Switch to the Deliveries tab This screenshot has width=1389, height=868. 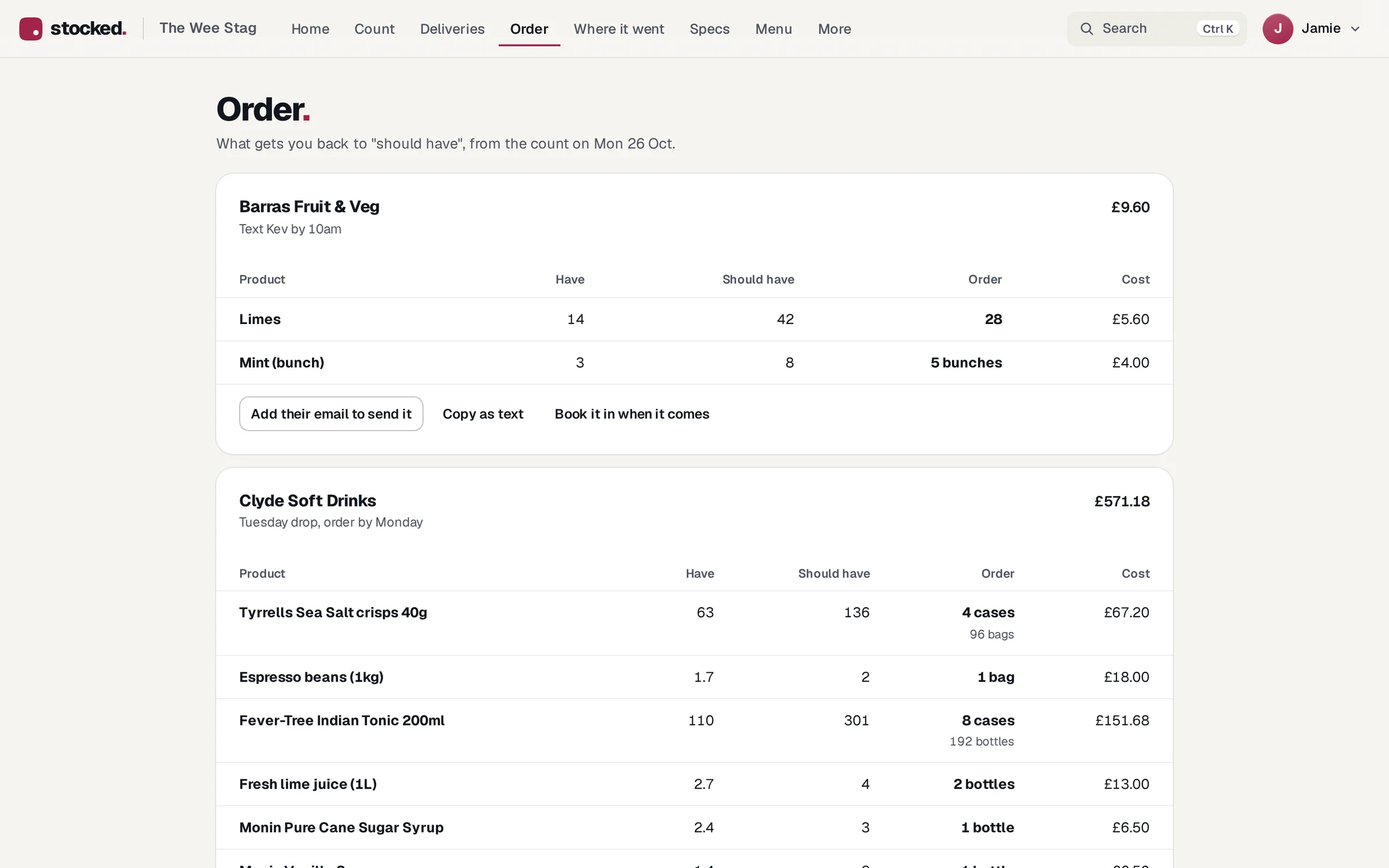point(452,28)
